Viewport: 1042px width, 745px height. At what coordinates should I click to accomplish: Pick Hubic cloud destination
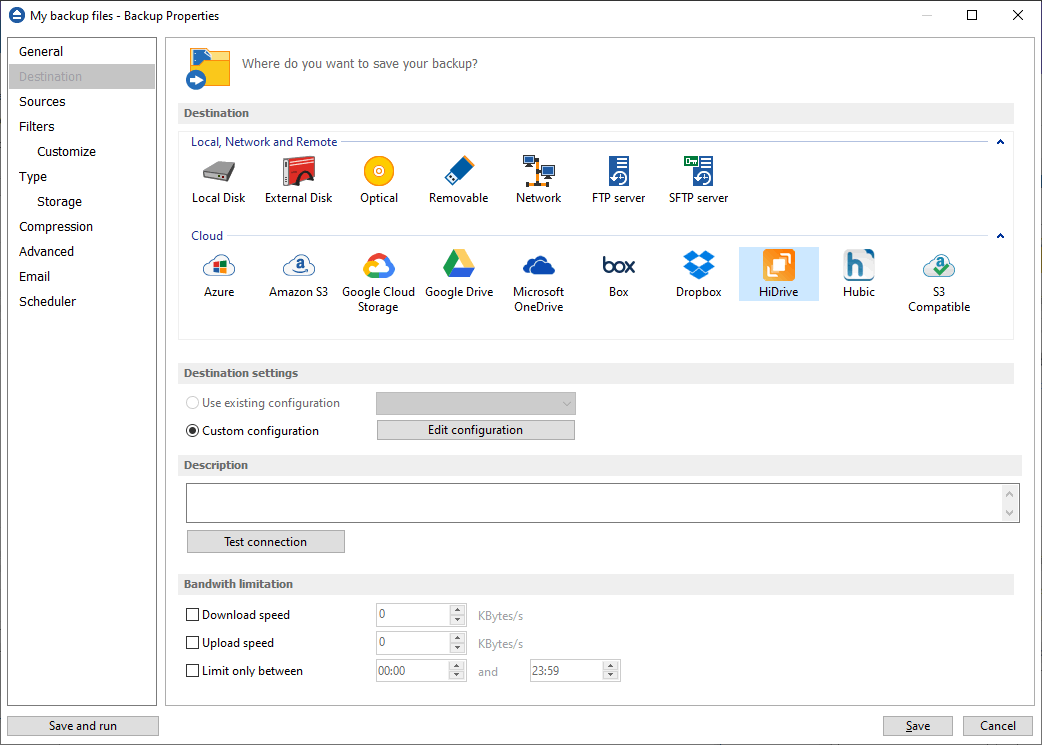pos(859,275)
